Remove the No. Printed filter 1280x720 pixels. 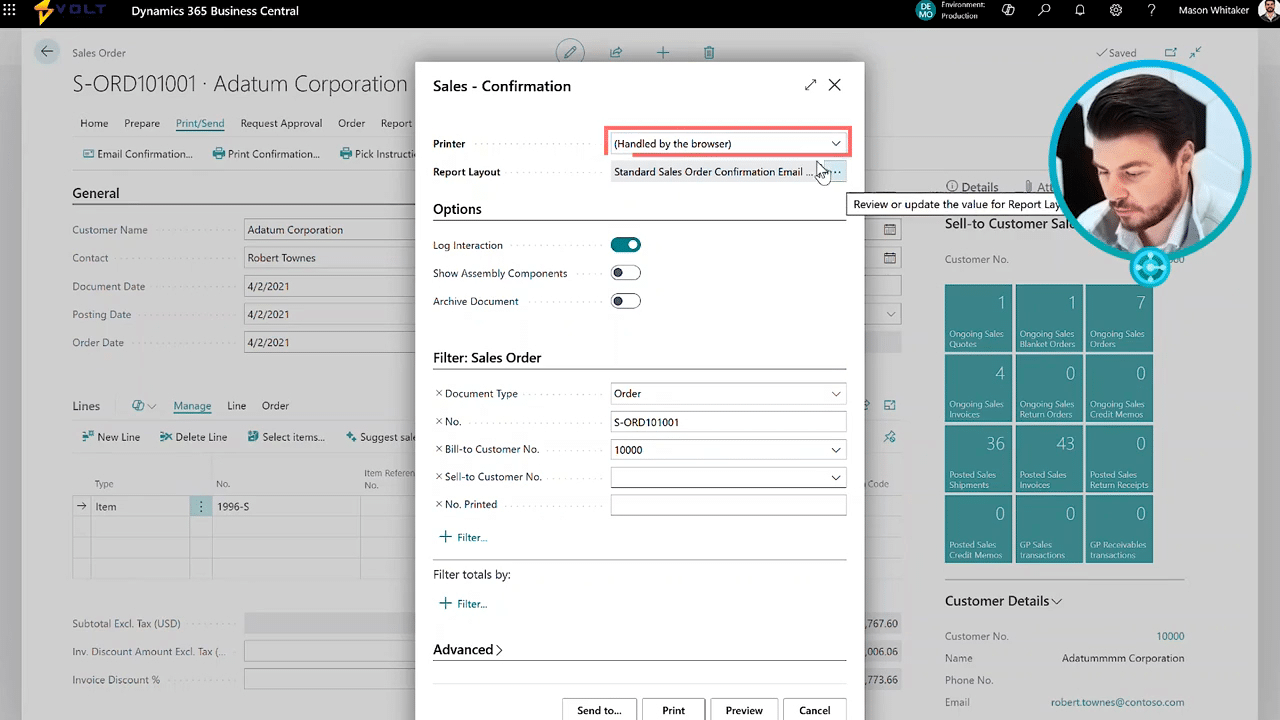pyautogui.click(x=438, y=504)
